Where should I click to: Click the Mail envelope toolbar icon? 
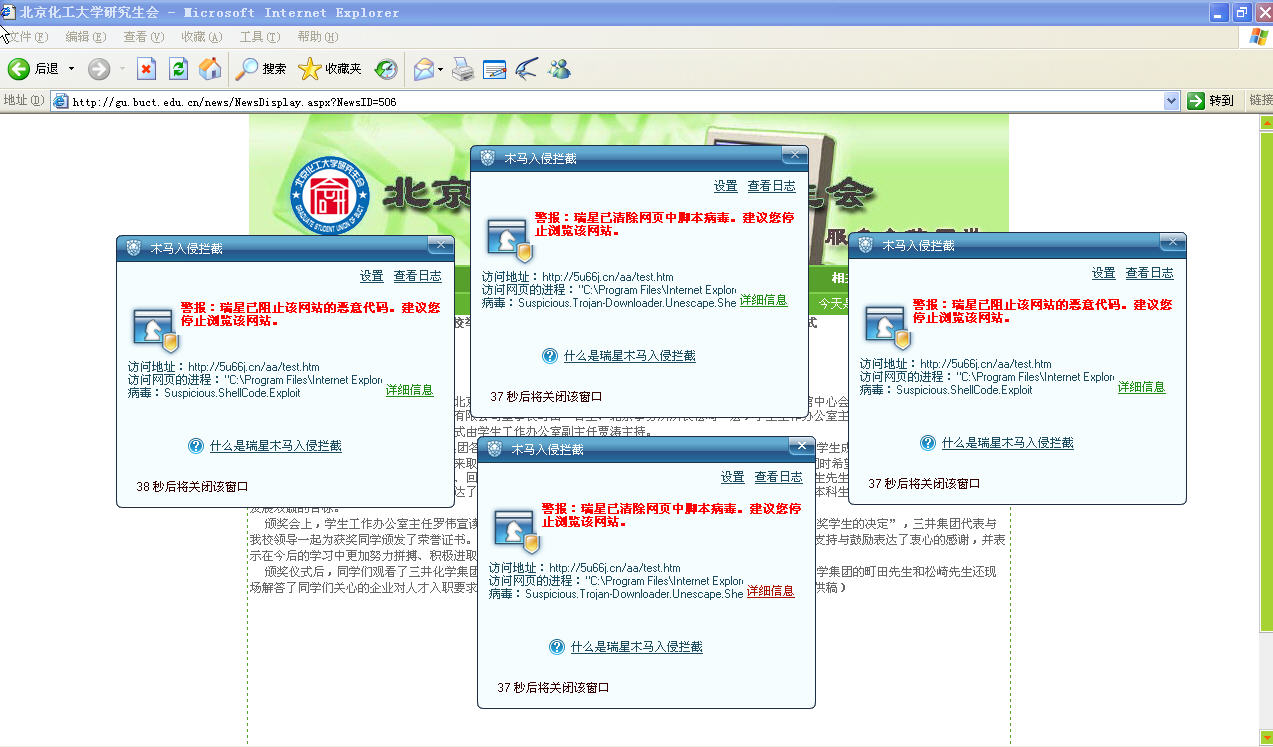pos(424,69)
